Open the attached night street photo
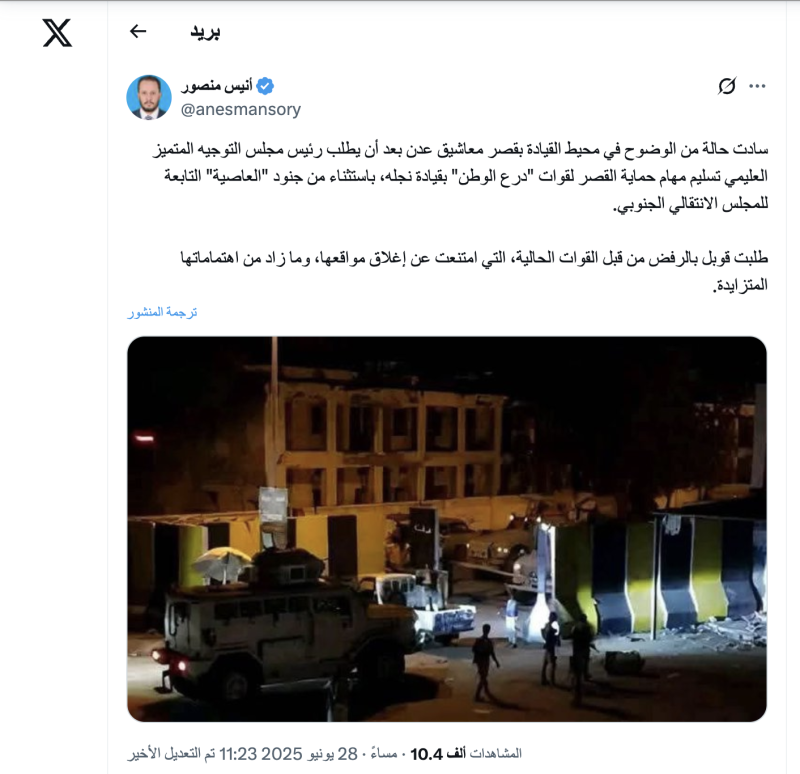Image resolution: width=800 pixels, height=774 pixels. (x=447, y=529)
